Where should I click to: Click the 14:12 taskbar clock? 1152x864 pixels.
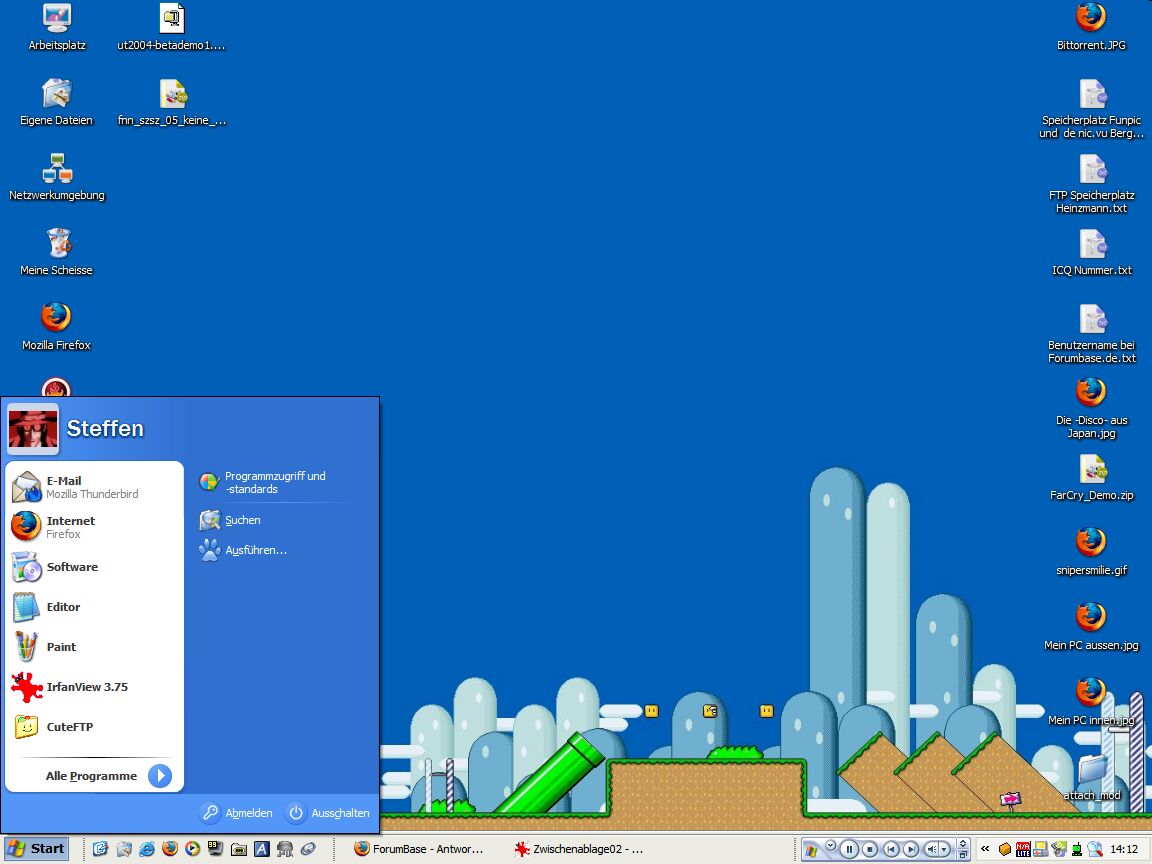pos(1124,849)
